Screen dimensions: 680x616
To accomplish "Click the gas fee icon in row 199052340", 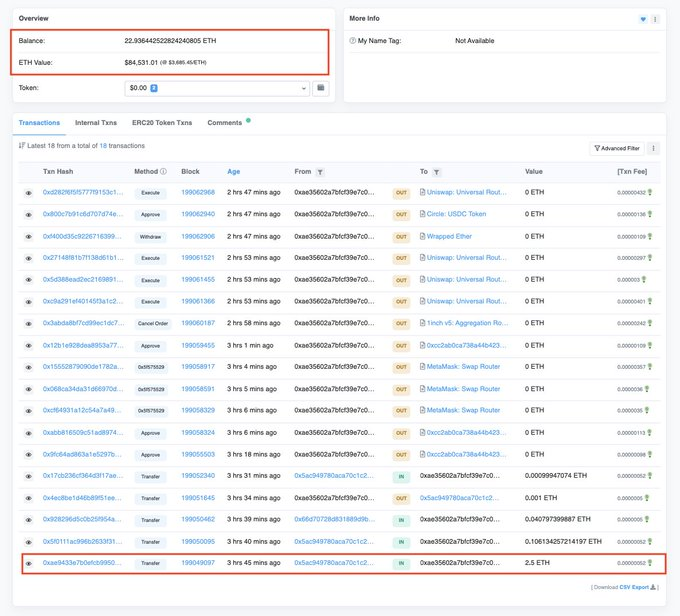I will point(650,476).
